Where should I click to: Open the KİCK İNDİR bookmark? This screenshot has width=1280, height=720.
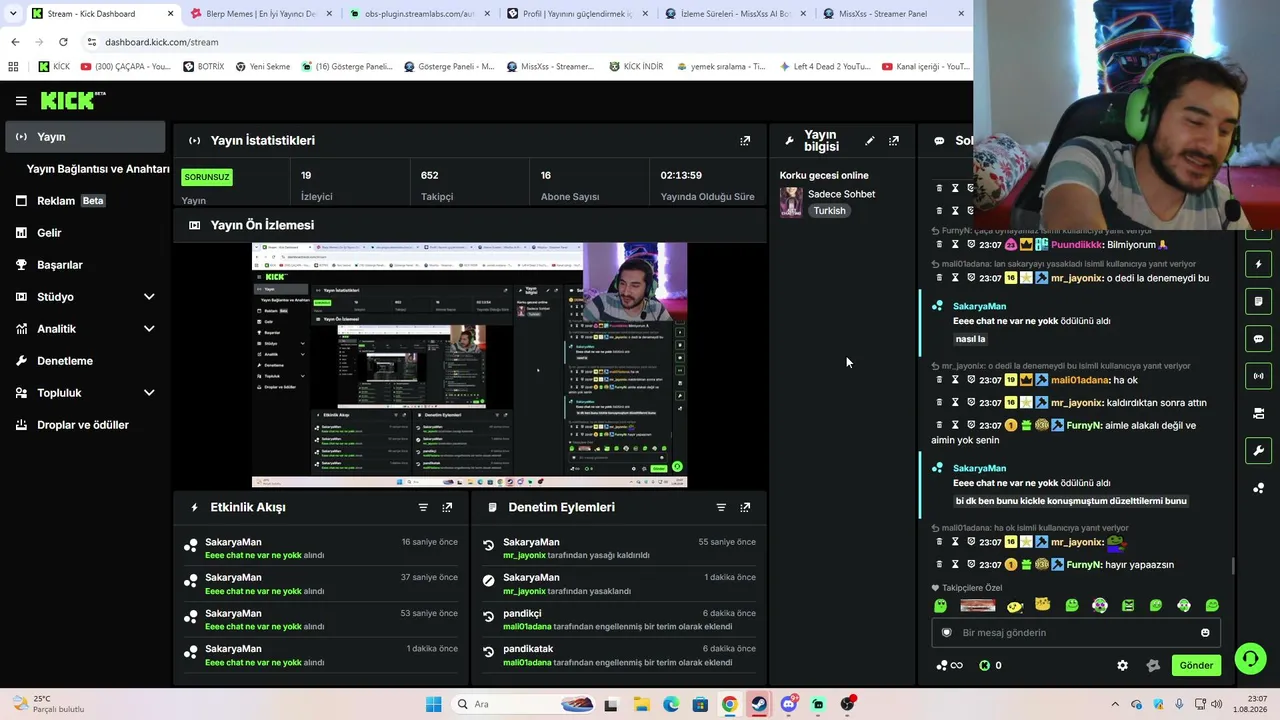coord(636,67)
